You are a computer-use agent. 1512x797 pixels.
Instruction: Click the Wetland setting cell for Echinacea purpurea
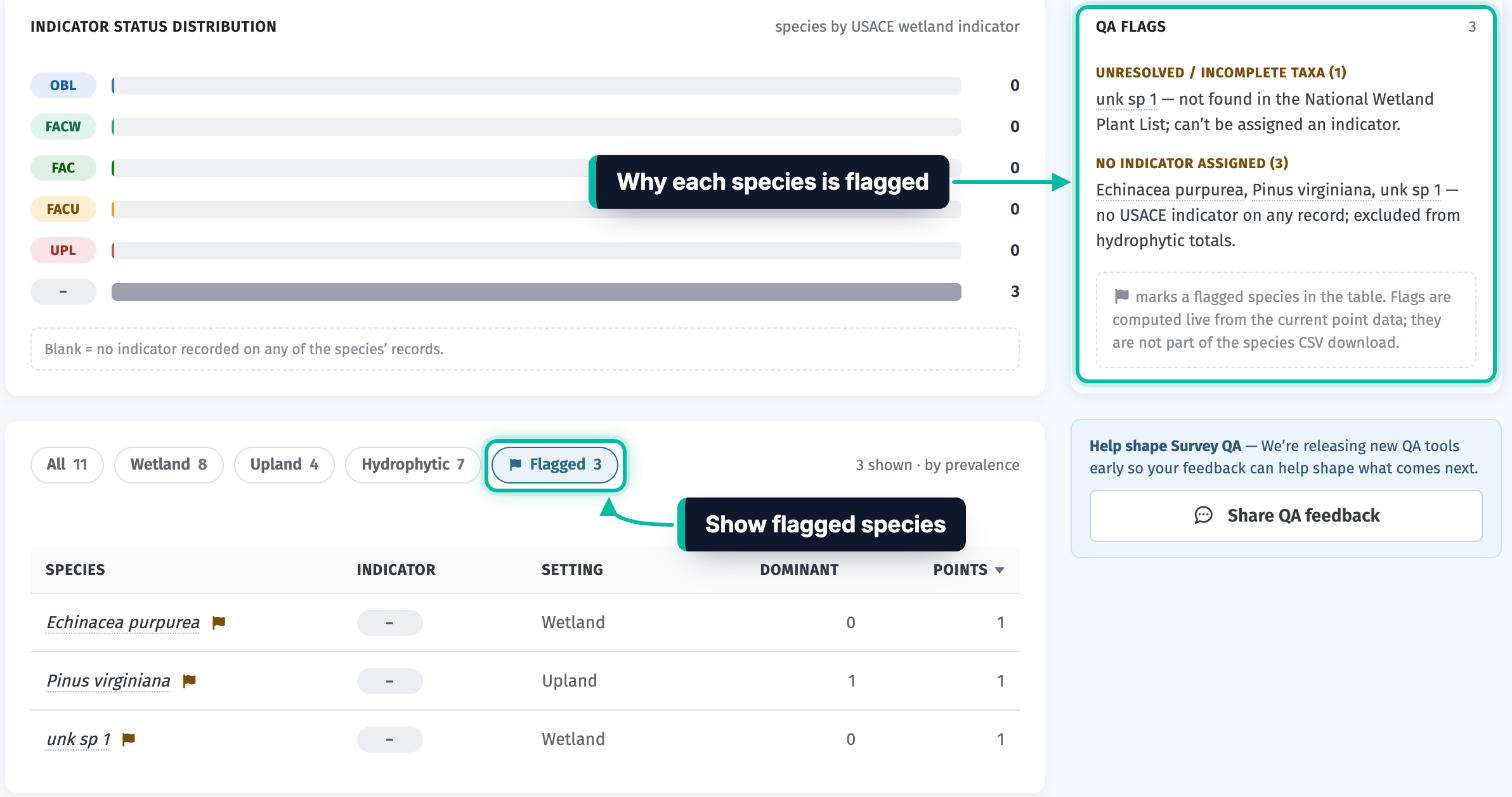click(573, 622)
